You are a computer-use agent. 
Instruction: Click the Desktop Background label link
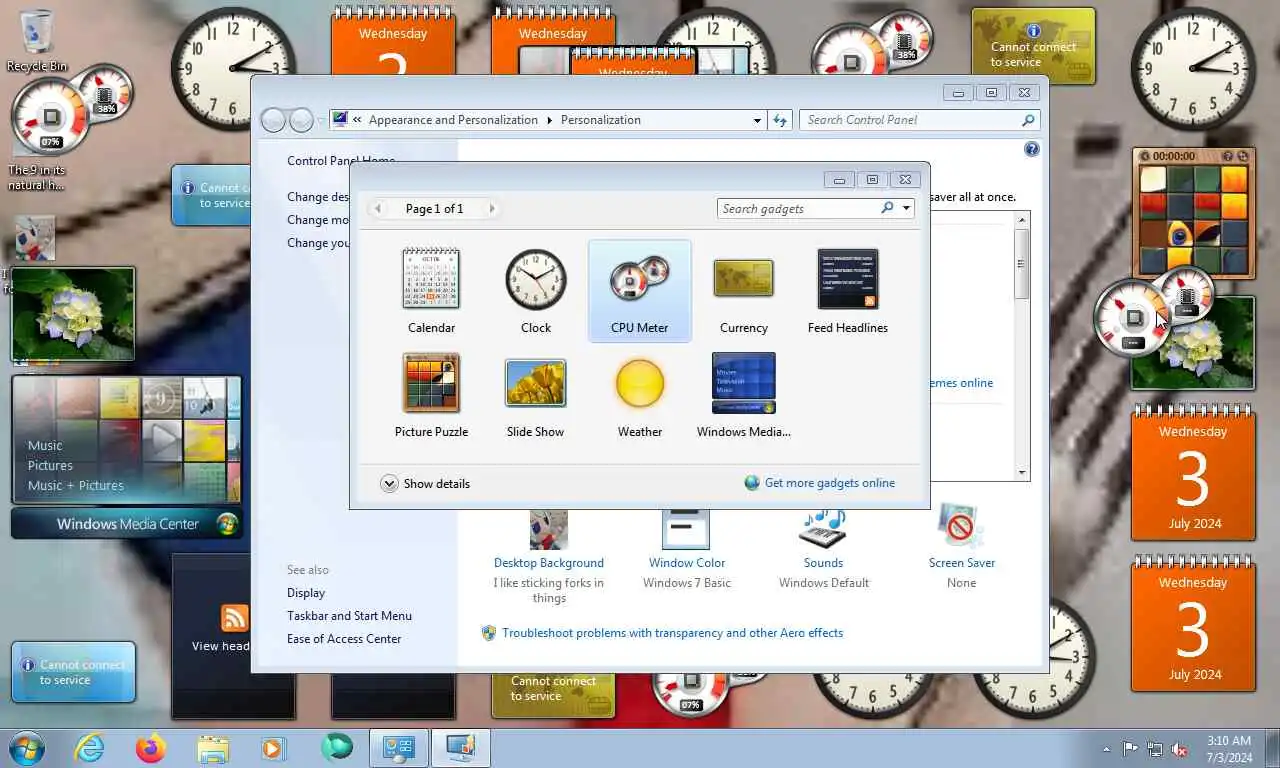point(548,563)
